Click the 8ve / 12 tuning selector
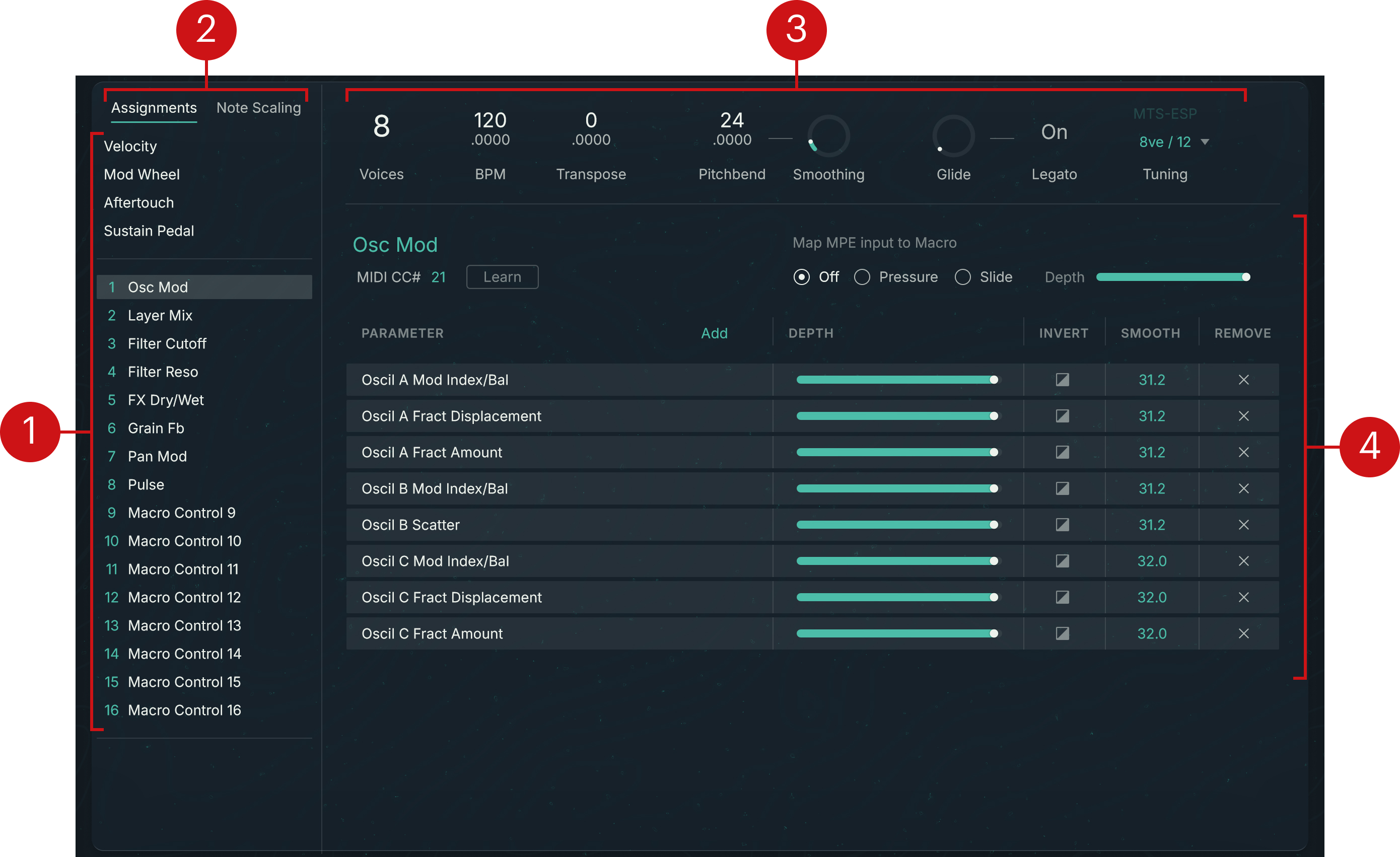 pyautogui.click(x=1165, y=142)
